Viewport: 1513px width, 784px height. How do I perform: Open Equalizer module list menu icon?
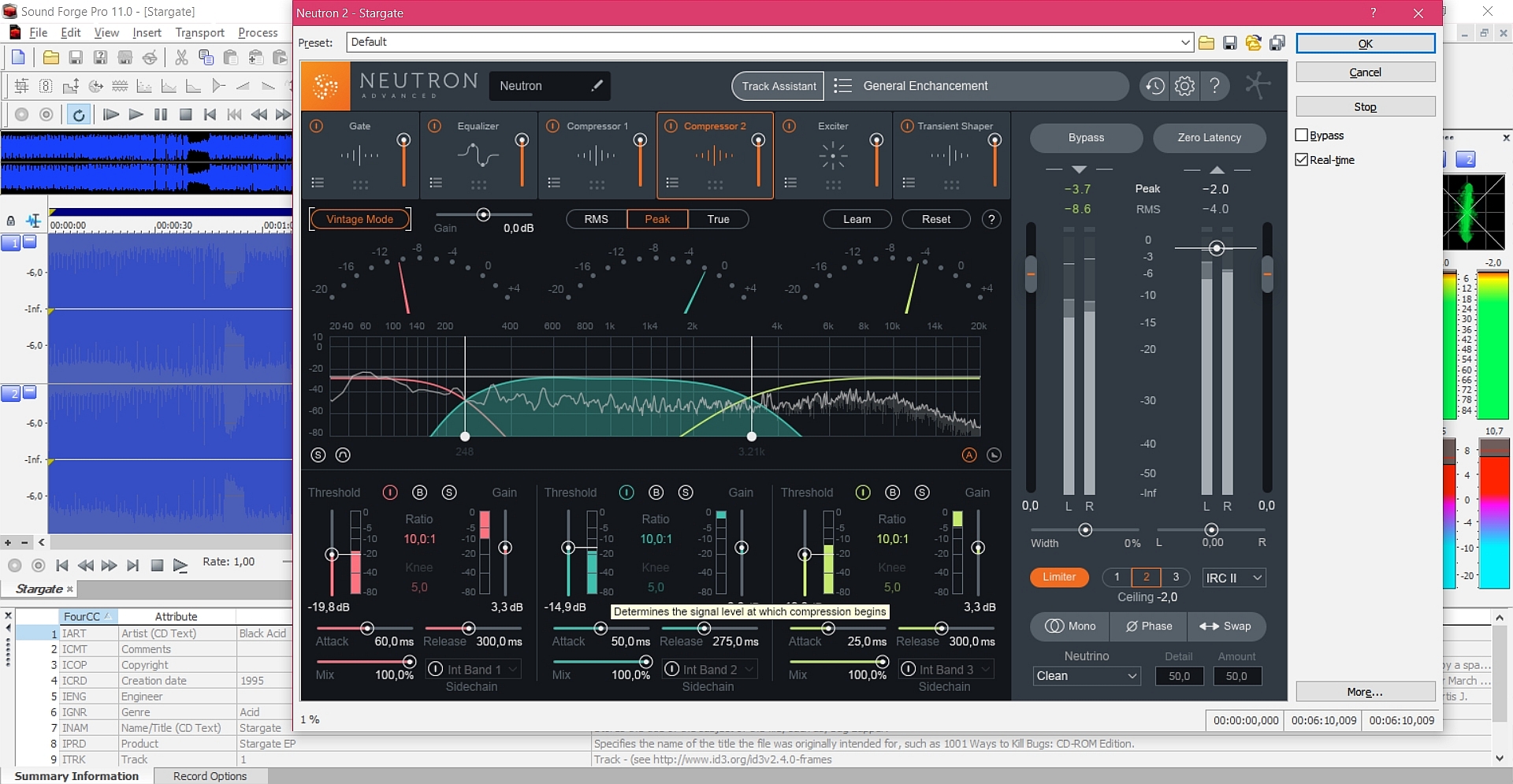[x=436, y=183]
